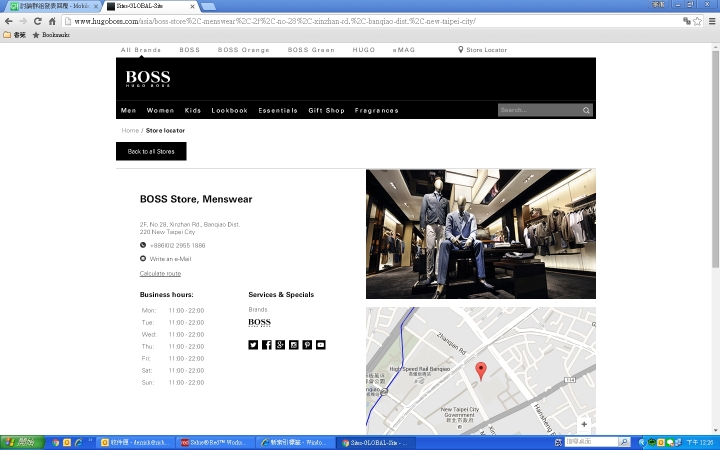Switch to Sahee Red Works taskbar window
720x450 pixels.
pos(214,443)
